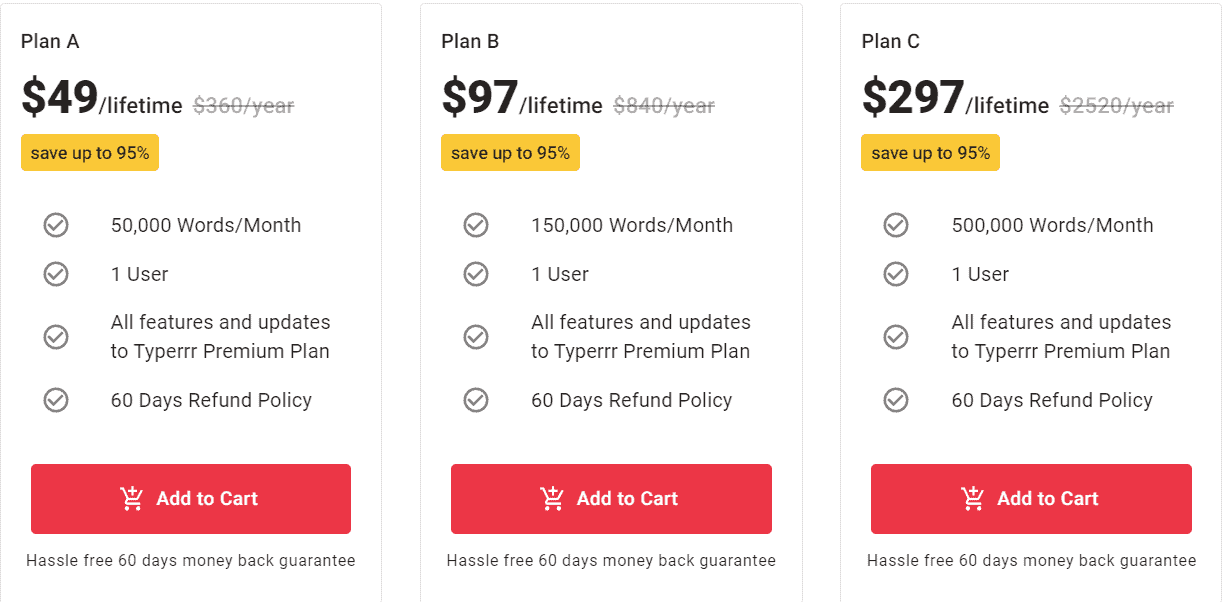Click the cart icon on Plan A button

tap(132, 498)
